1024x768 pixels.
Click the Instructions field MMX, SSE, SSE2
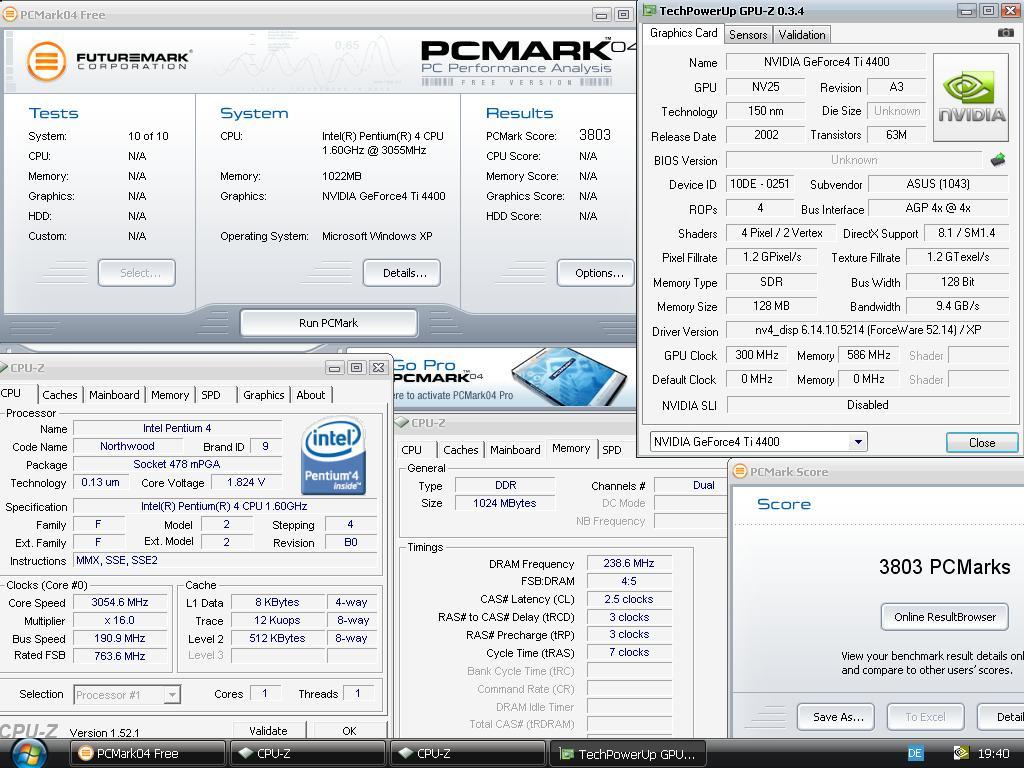224,560
